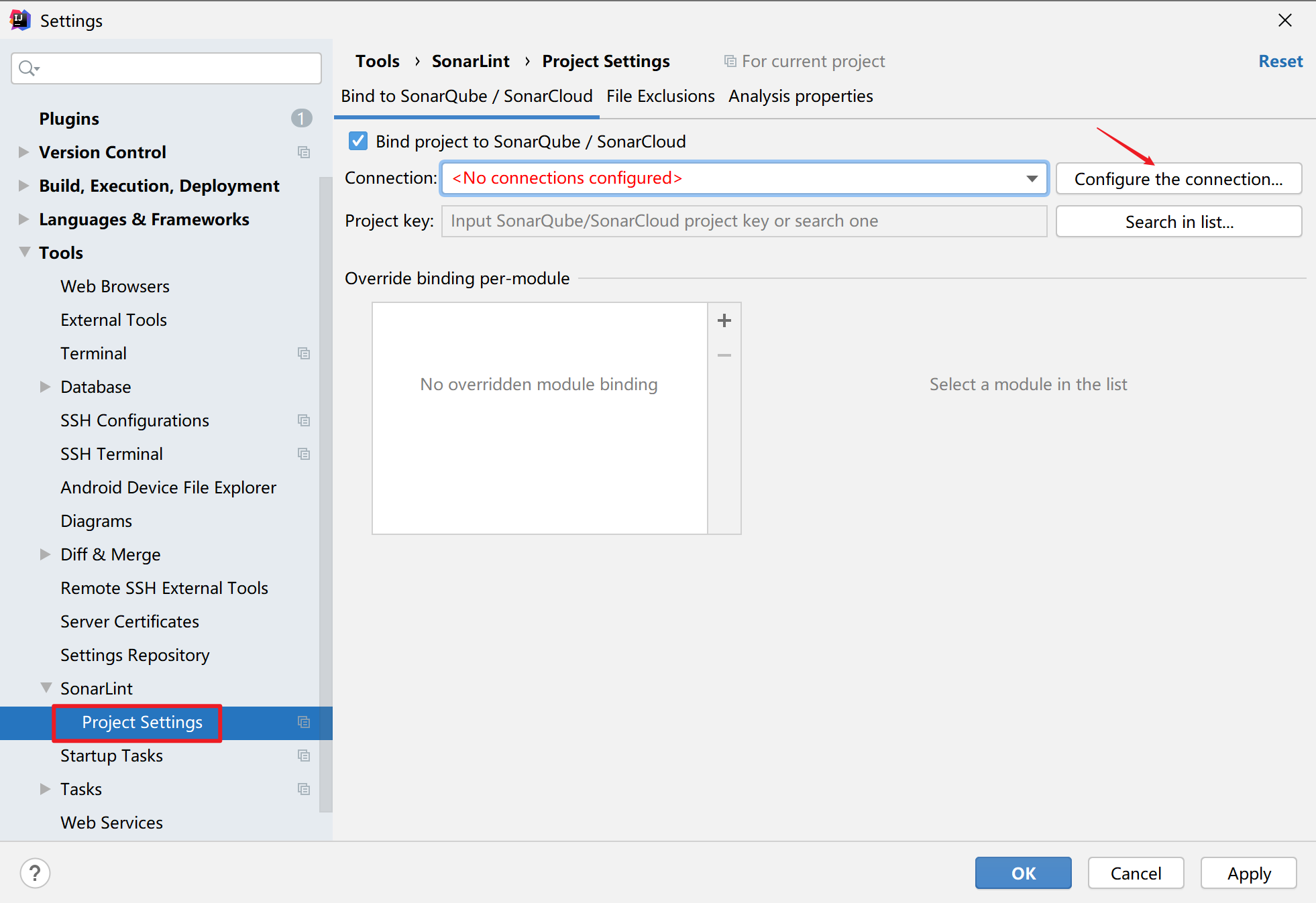Click the Cancel button
1316x903 pixels.
click(x=1136, y=873)
